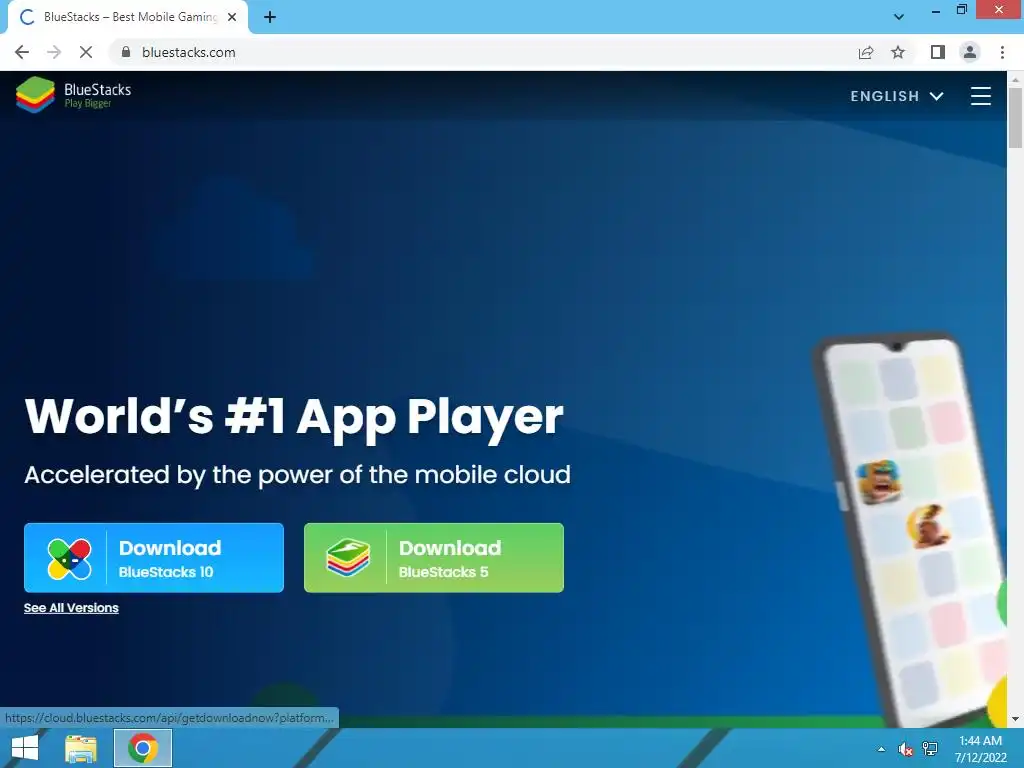Select the BlueStacks – Best Mobile Gaming tab
This screenshot has width=1024, height=768.
pos(128,17)
